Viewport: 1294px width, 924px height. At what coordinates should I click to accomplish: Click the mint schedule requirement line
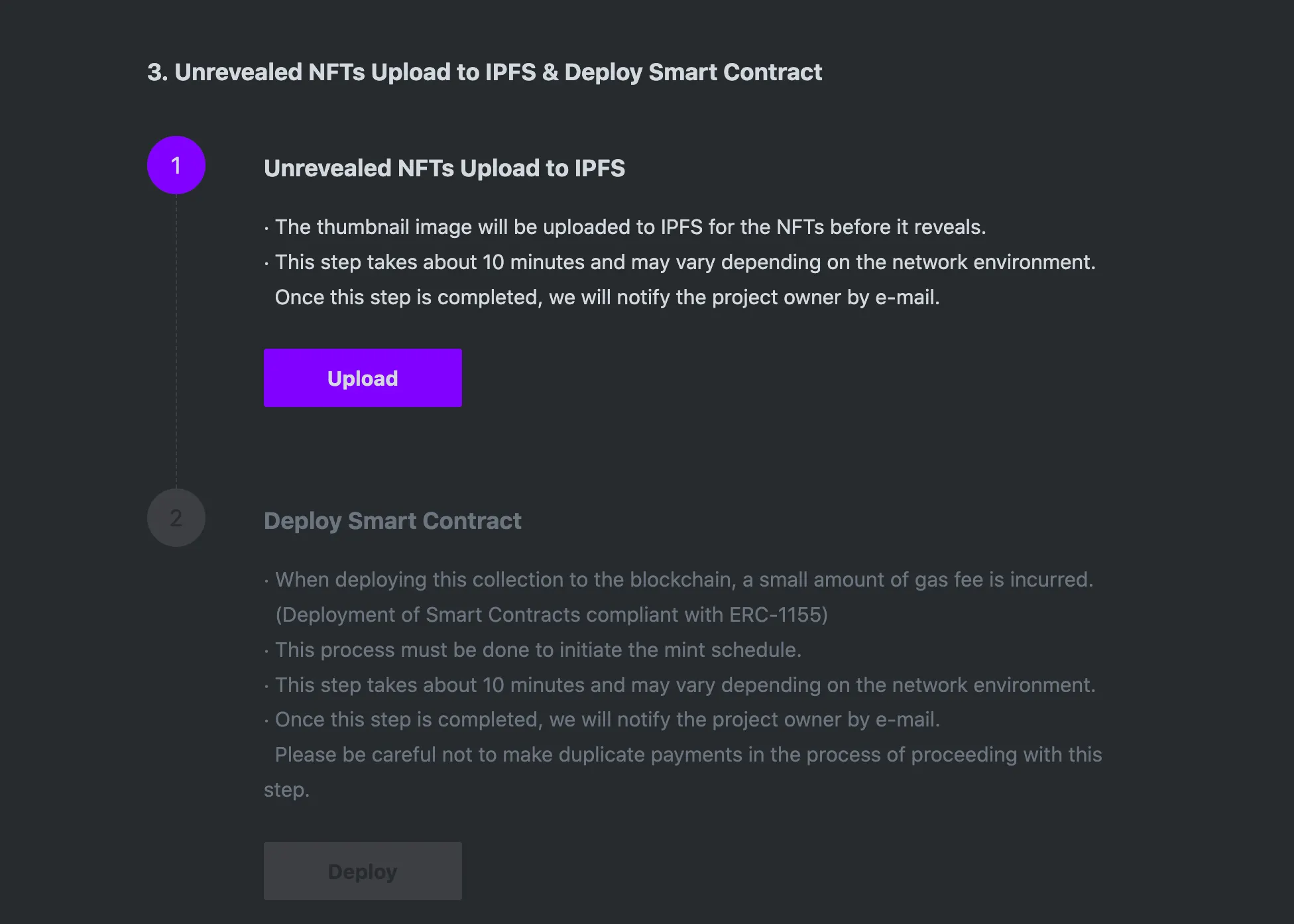point(538,650)
